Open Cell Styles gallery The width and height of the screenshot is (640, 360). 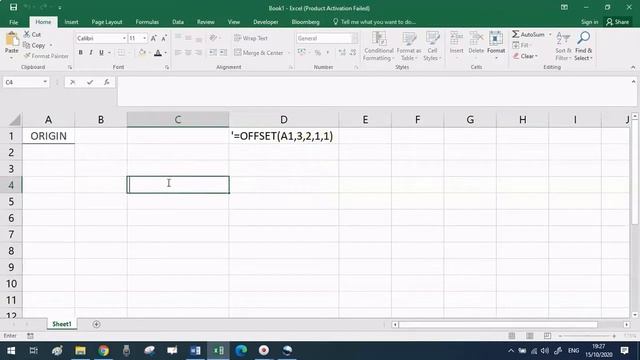[x=432, y=46]
